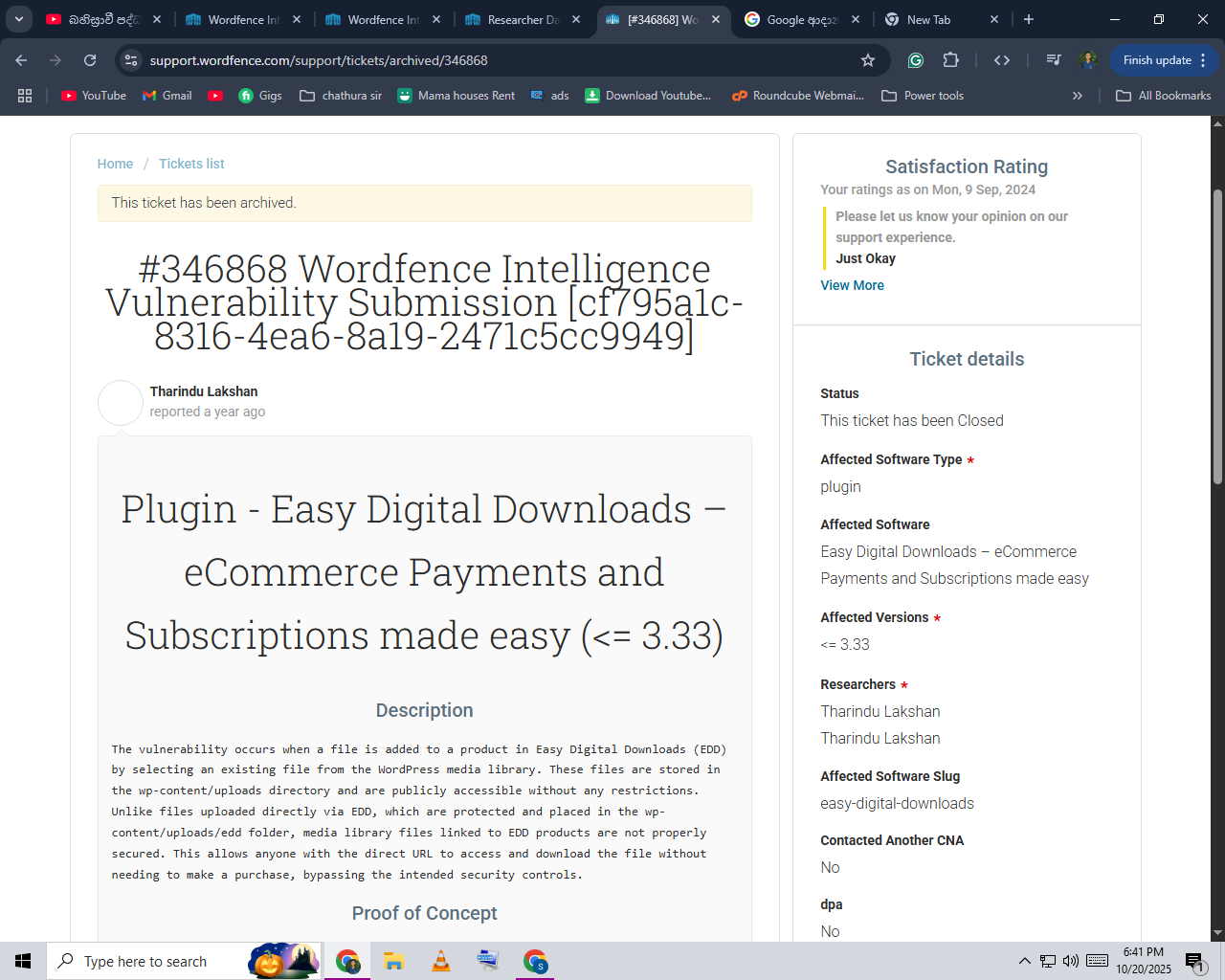The height and width of the screenshot is (980, 1225).
Task: Show hidden system tray icons
Action: point(1024,961)
